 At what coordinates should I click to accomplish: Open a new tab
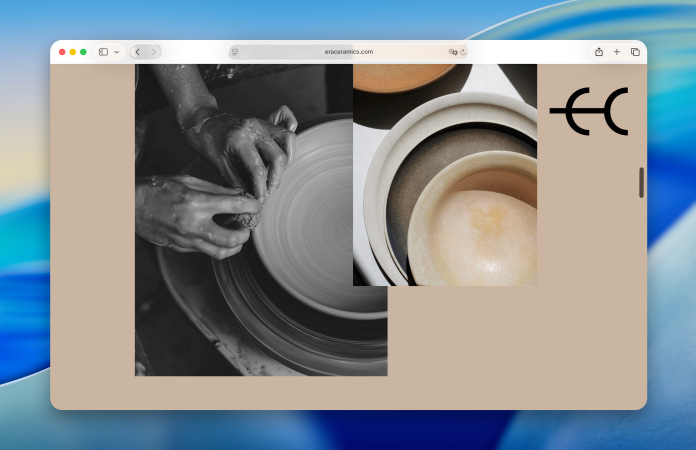click(616, 52)
